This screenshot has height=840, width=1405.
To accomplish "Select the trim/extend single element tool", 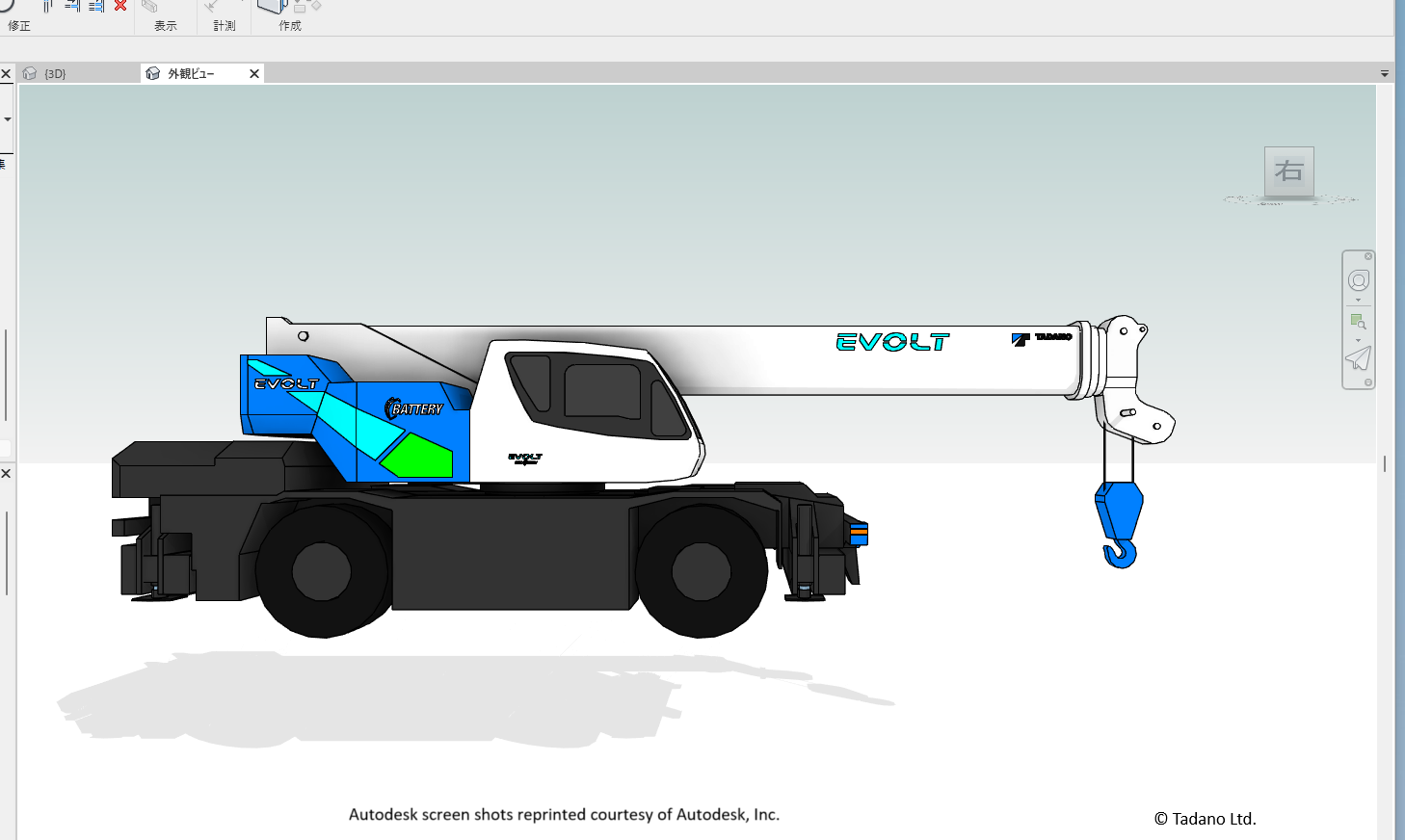I will pos(72,6).
